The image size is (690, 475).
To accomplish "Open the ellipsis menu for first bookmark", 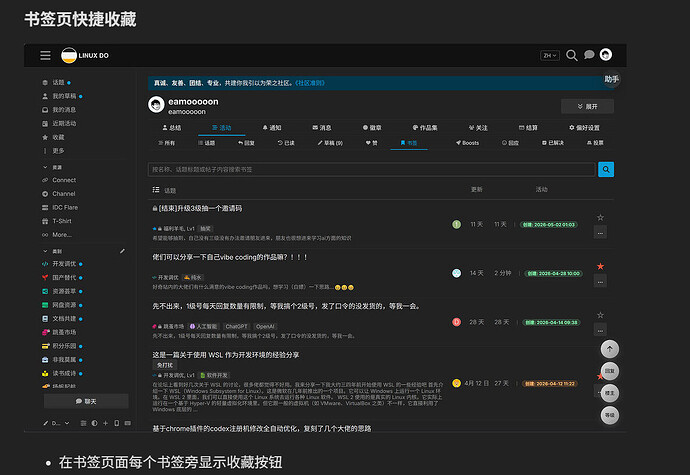I will coord(600,232).
